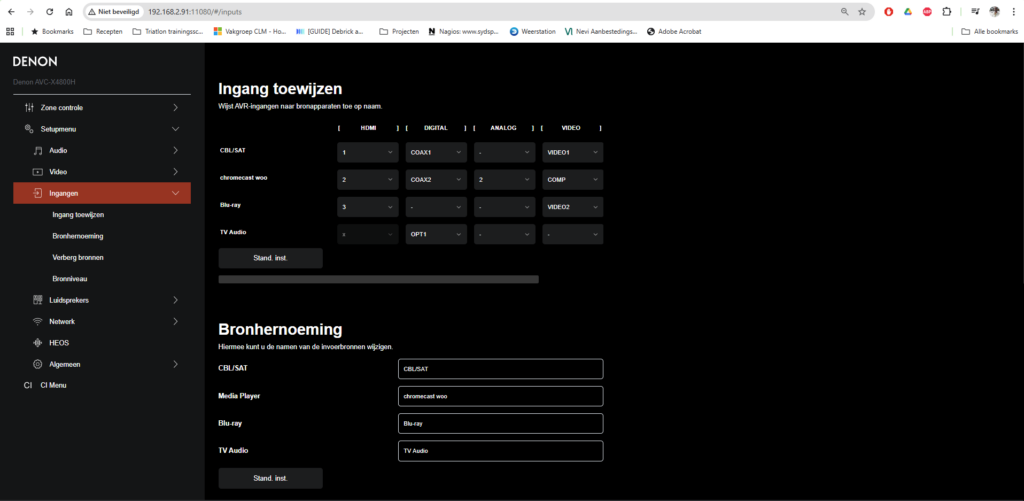
Task: Open the HDMI dropdown for CBL/SAT
Action: 367,153
